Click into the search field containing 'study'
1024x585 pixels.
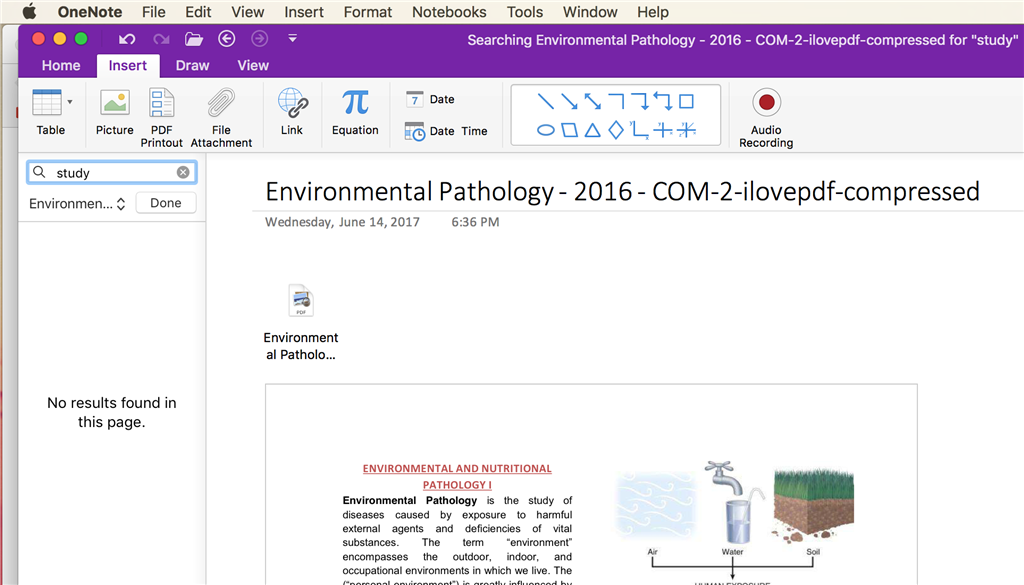(x=112, y=172)
